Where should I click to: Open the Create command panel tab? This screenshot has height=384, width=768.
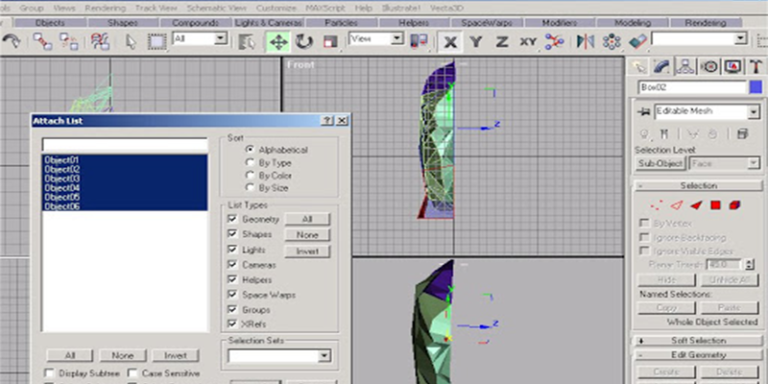click(x=638, y=67)
